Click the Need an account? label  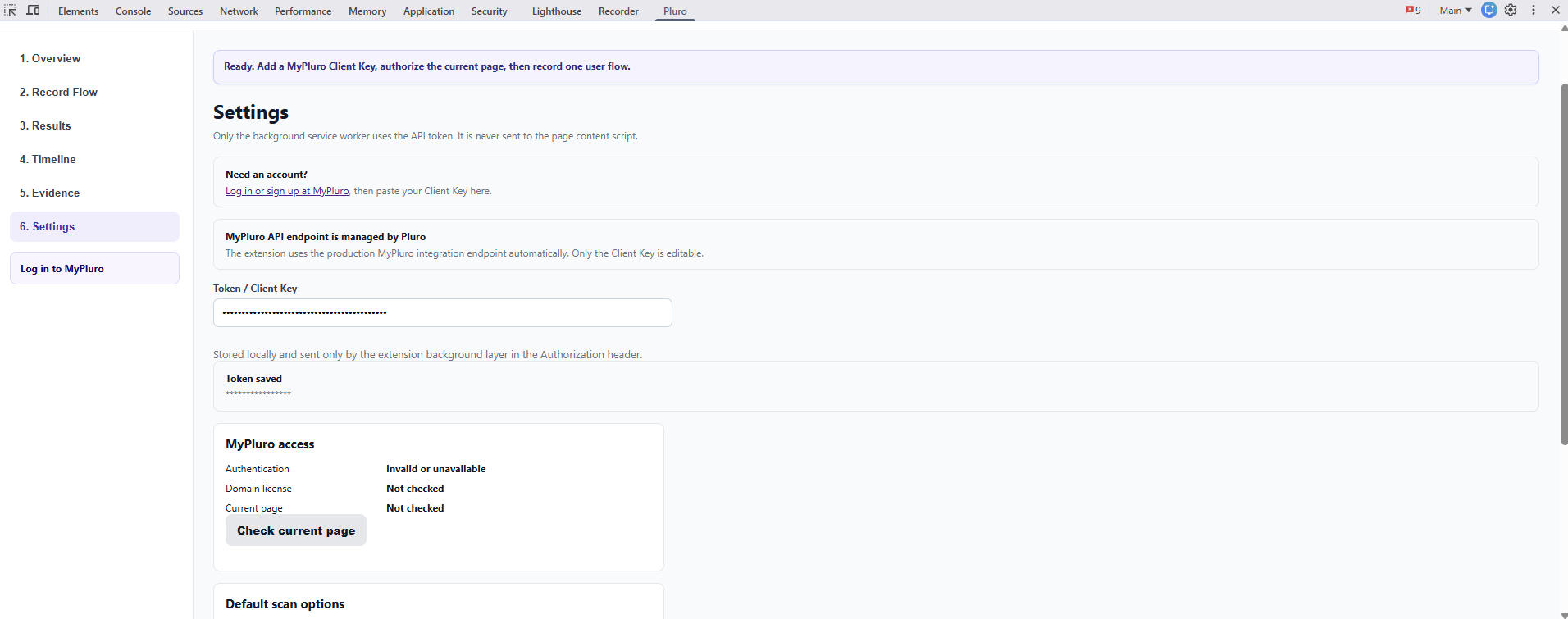(x=267, y=175)
